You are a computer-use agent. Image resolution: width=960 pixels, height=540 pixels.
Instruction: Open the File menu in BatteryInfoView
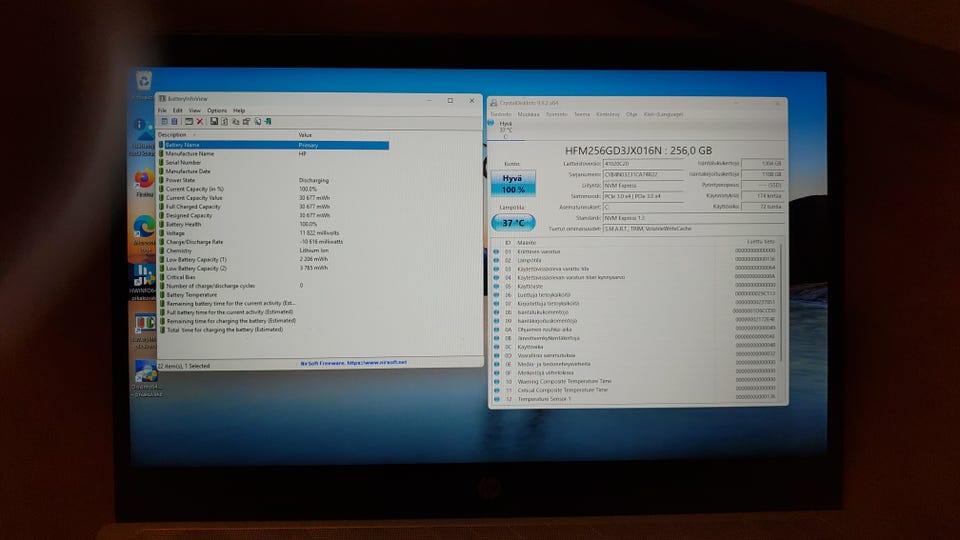pos(162,111)
